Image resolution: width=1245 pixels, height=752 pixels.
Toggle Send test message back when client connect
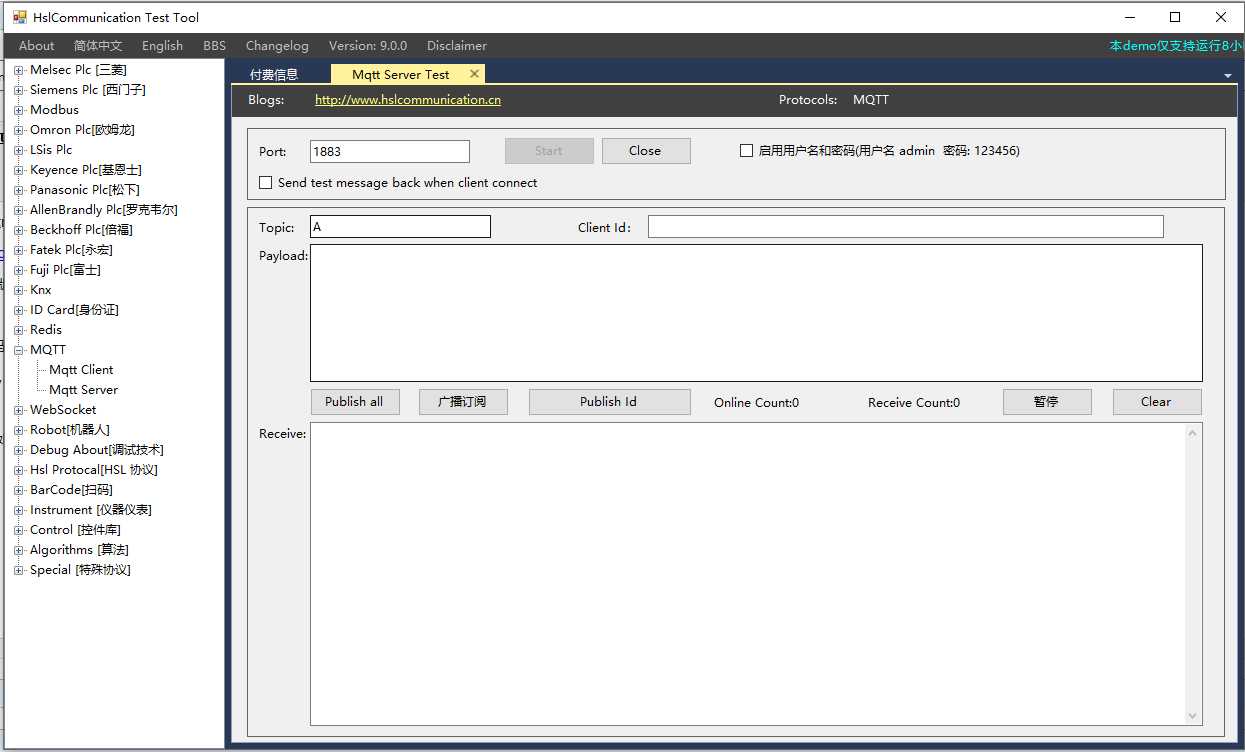point(266,183)
